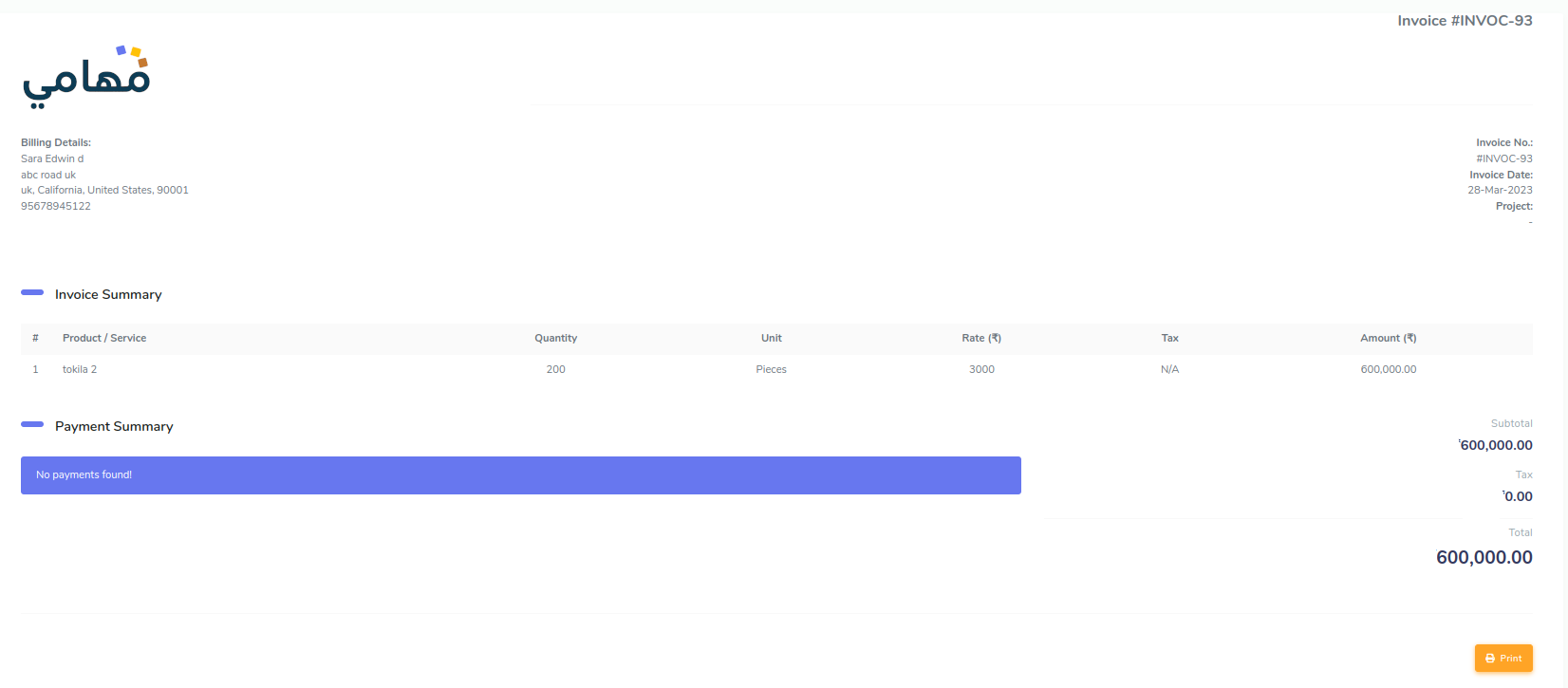Click the blue bar beside Invoice Summary
The height and width of the screenshot is (688, 1568).
point(32,292)
